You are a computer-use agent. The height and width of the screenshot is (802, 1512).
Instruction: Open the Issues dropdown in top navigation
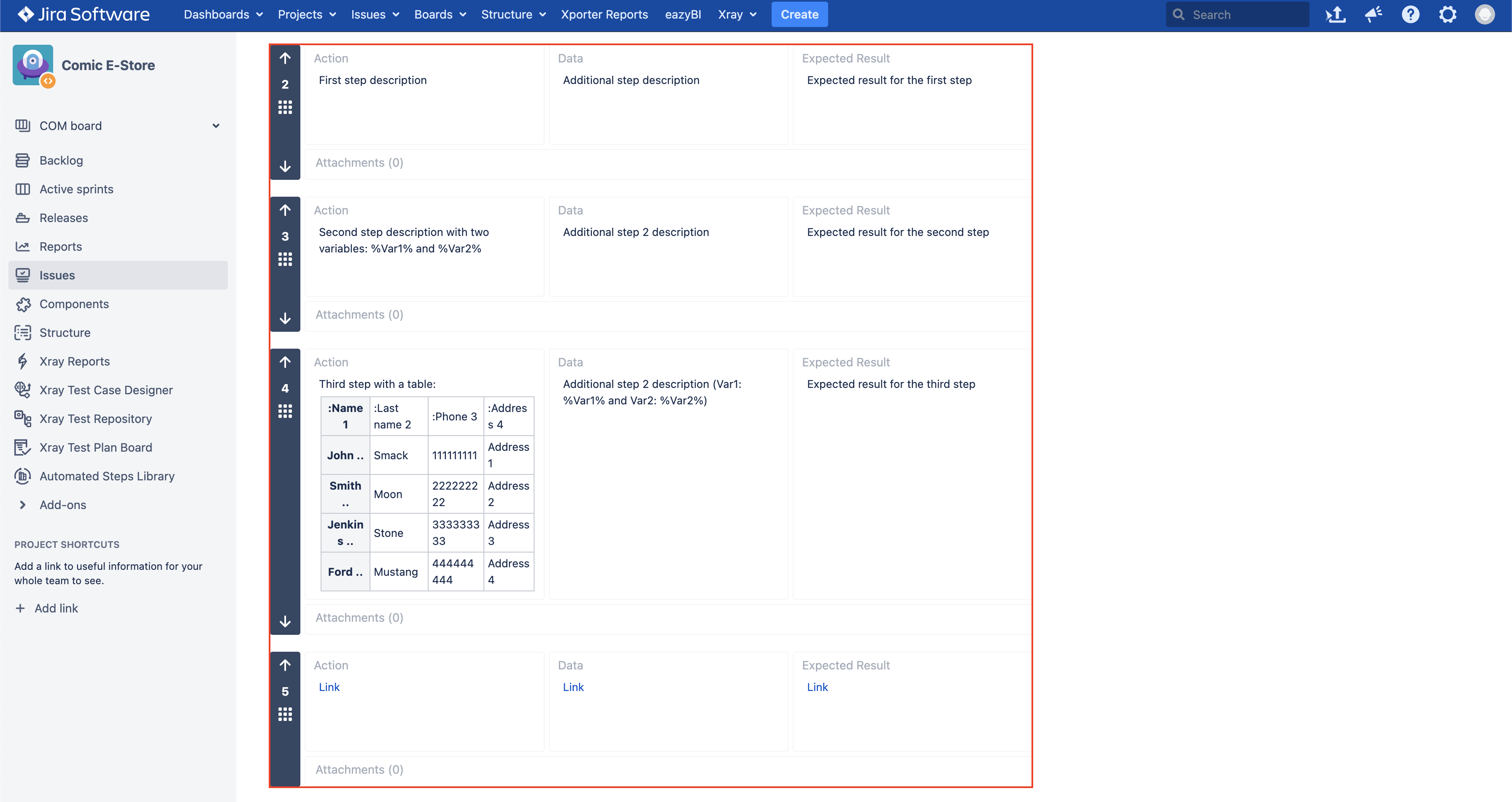point(375,14)
